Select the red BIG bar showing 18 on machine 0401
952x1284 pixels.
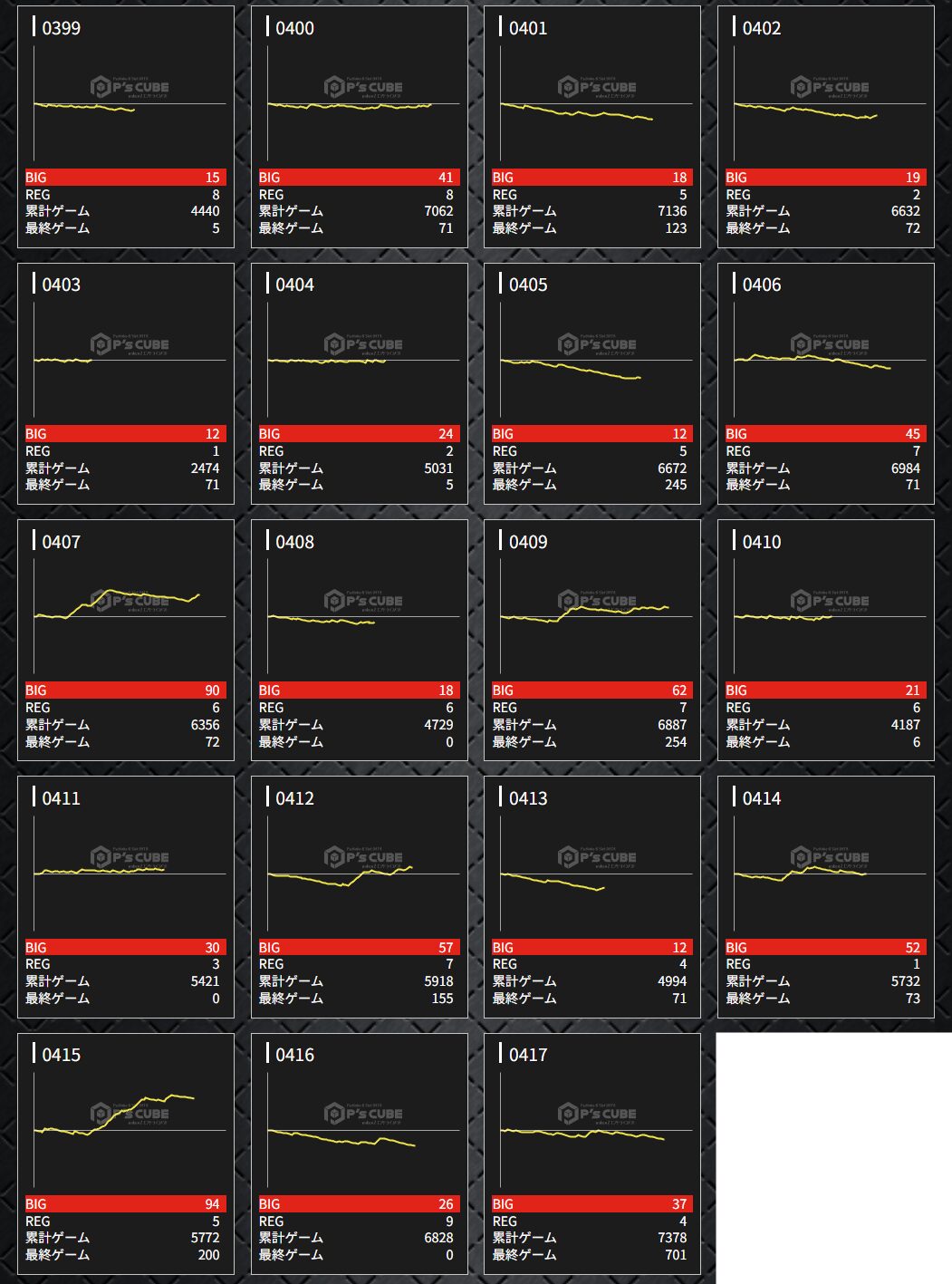click(x=591, y=178)
